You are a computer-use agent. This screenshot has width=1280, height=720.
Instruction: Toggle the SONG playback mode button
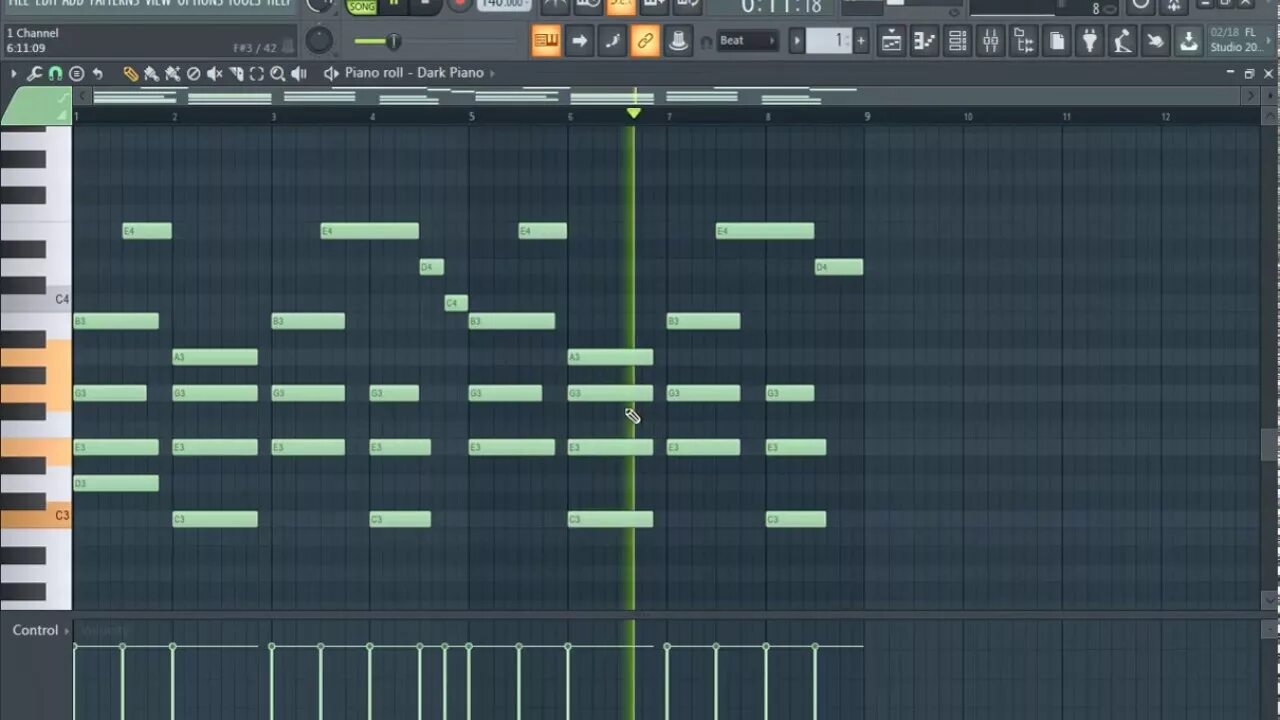point(362,6)
